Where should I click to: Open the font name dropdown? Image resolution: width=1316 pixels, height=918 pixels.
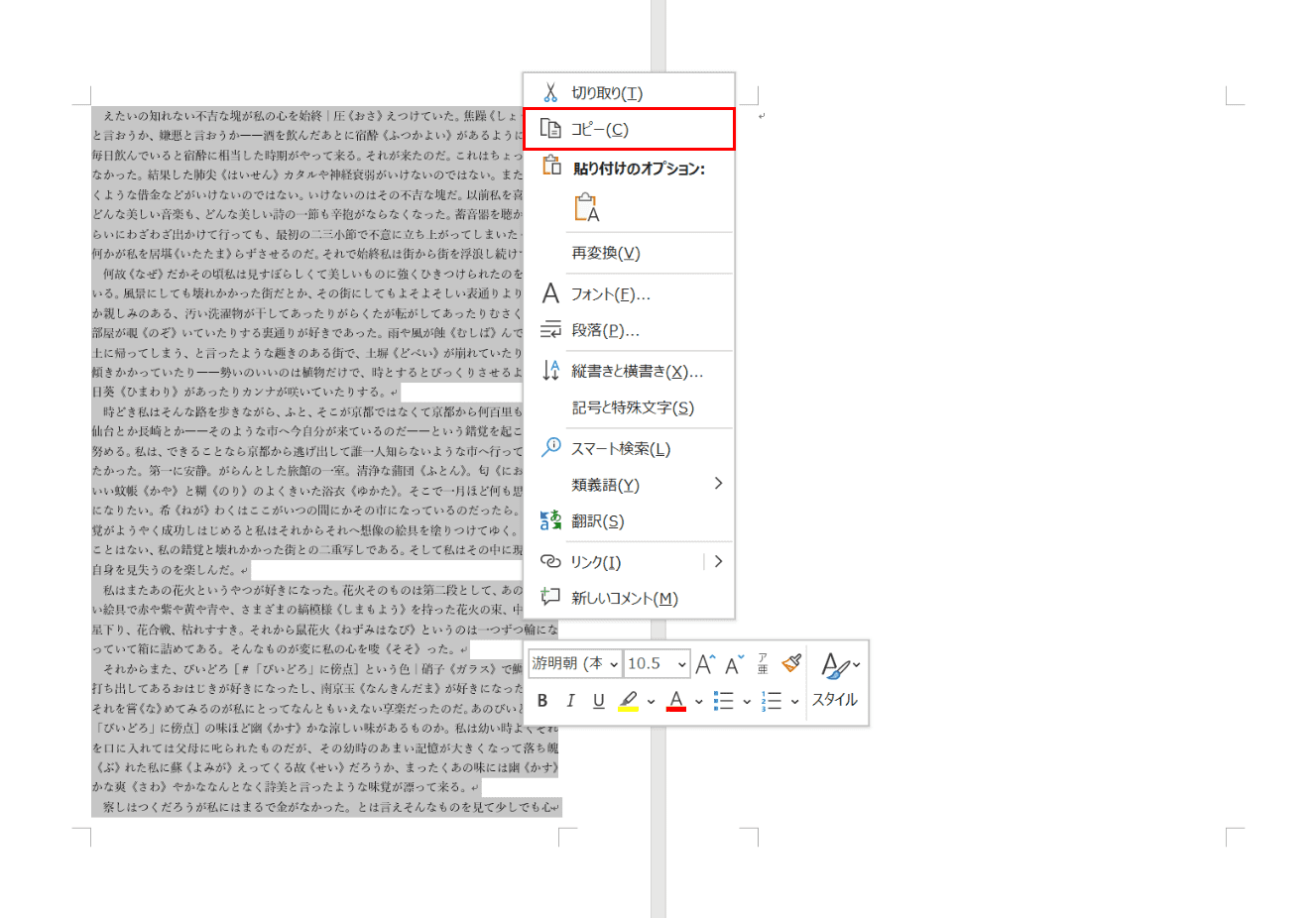(615, 664)
